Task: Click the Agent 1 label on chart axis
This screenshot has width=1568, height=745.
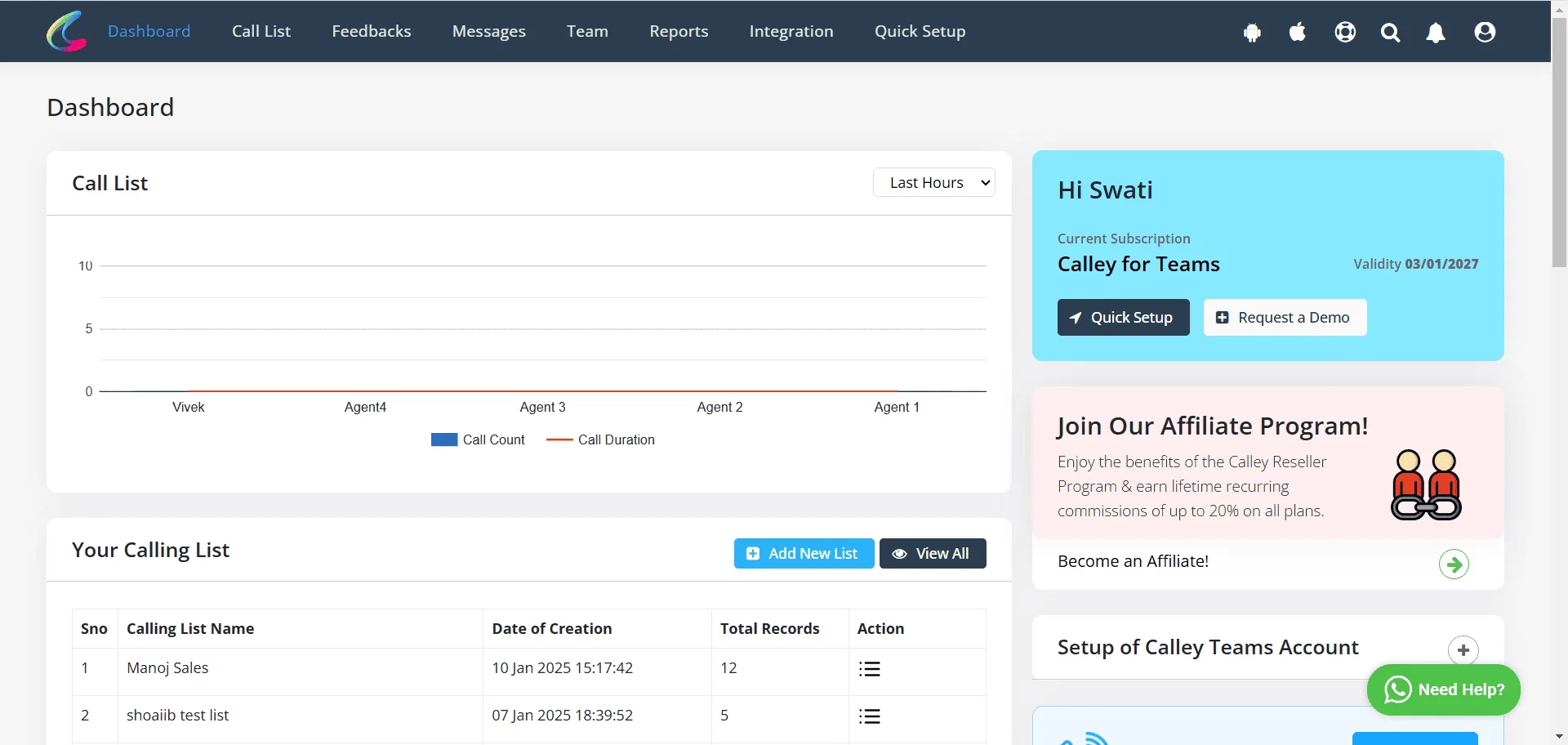Action: click(897, 407)
